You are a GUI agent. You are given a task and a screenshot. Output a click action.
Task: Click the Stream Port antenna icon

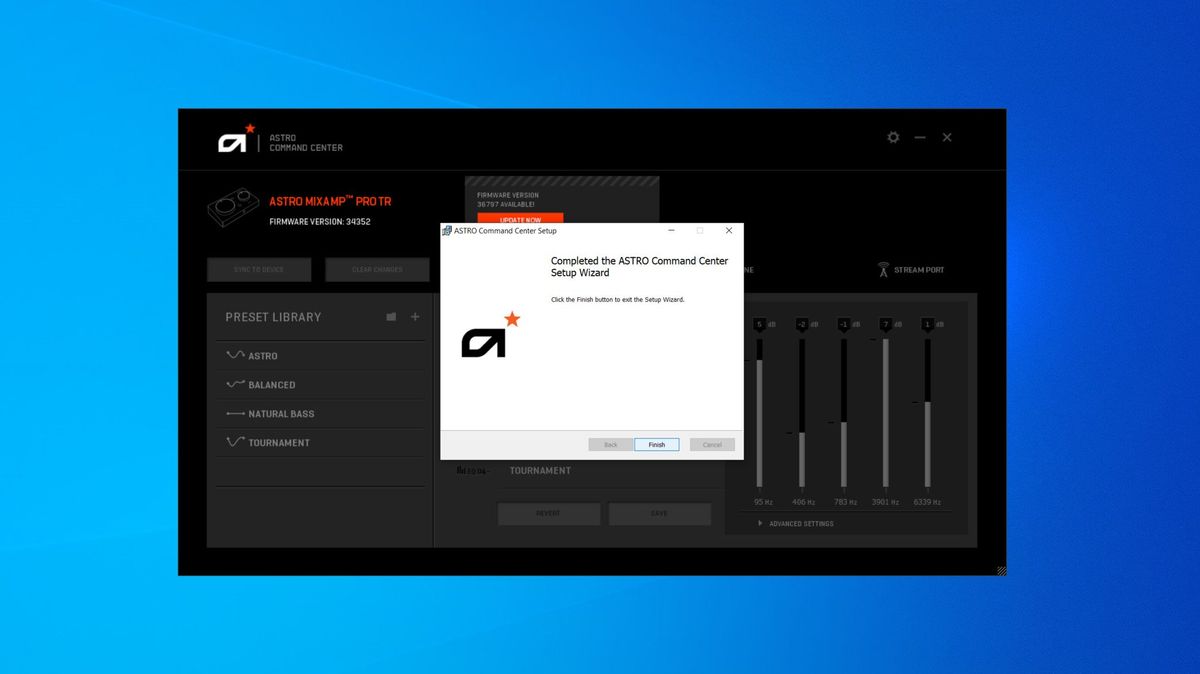click(883, 270)
